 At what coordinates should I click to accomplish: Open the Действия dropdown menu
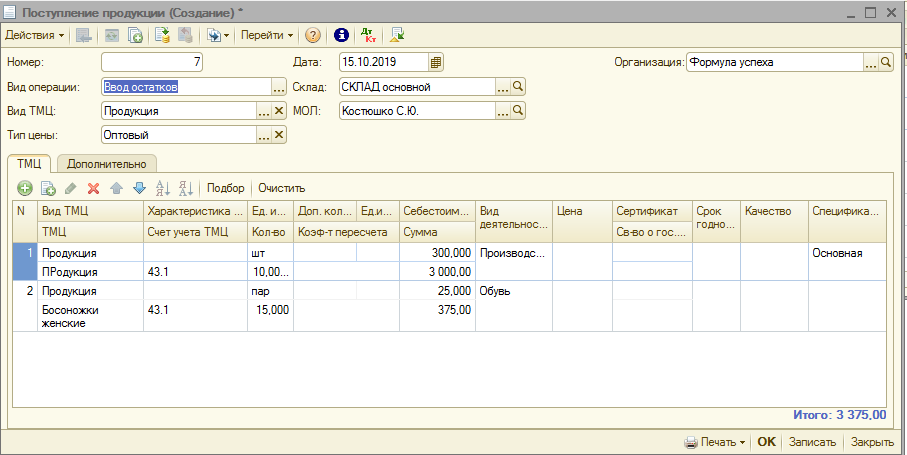(34, 35)
